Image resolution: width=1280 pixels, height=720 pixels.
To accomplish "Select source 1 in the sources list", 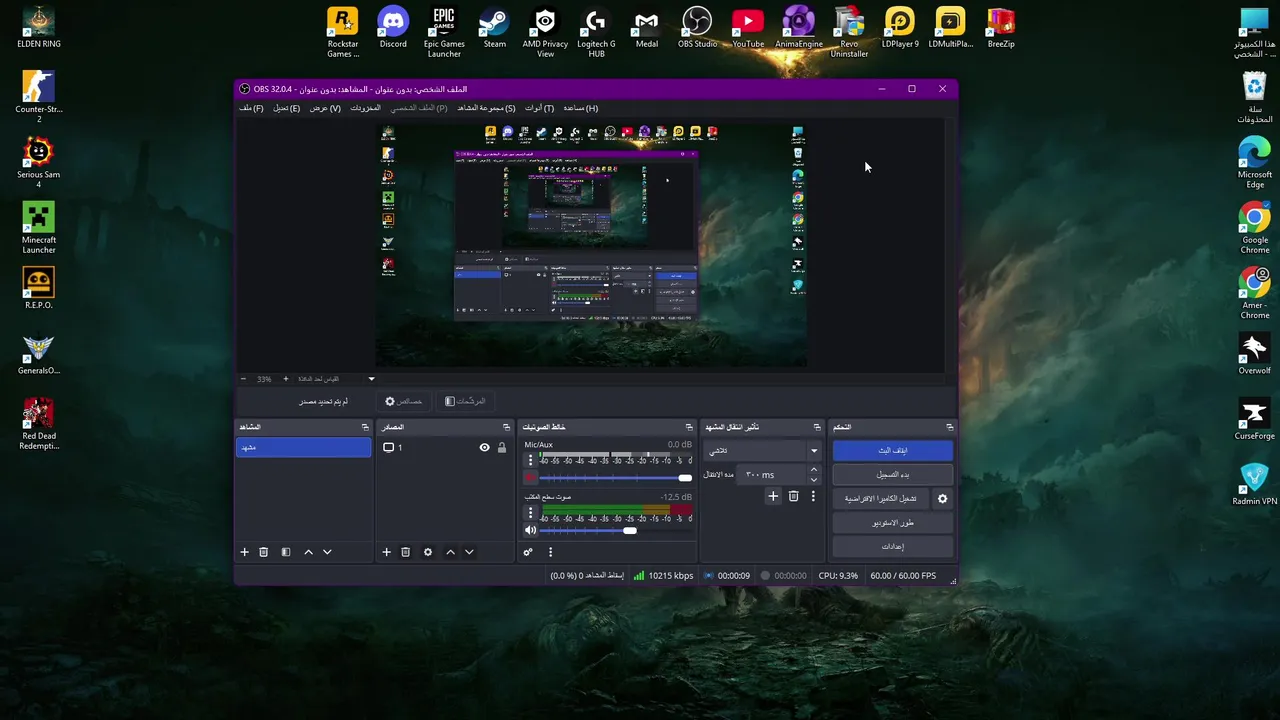I will tap(444, 448).
